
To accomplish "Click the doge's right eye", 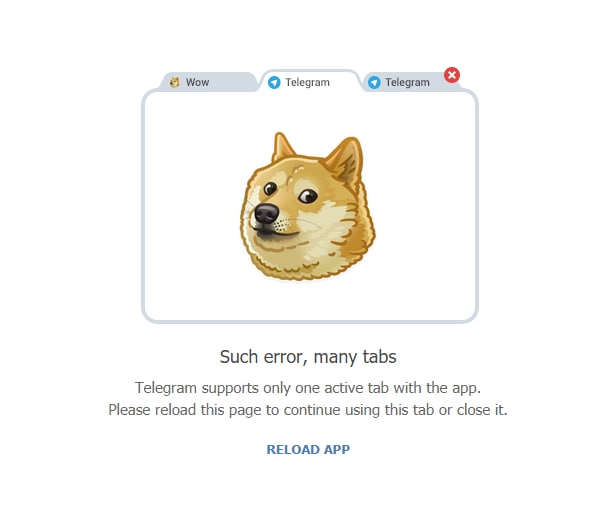I will pyautogui.click(x=308, y=196).
